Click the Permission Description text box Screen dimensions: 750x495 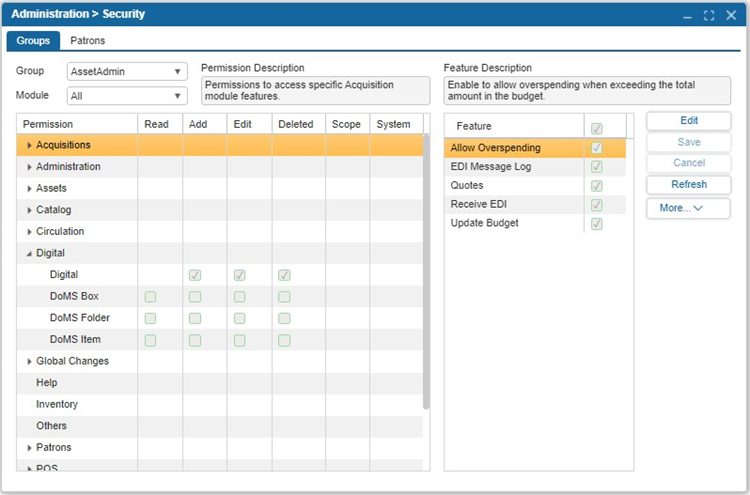coord(315,90)
